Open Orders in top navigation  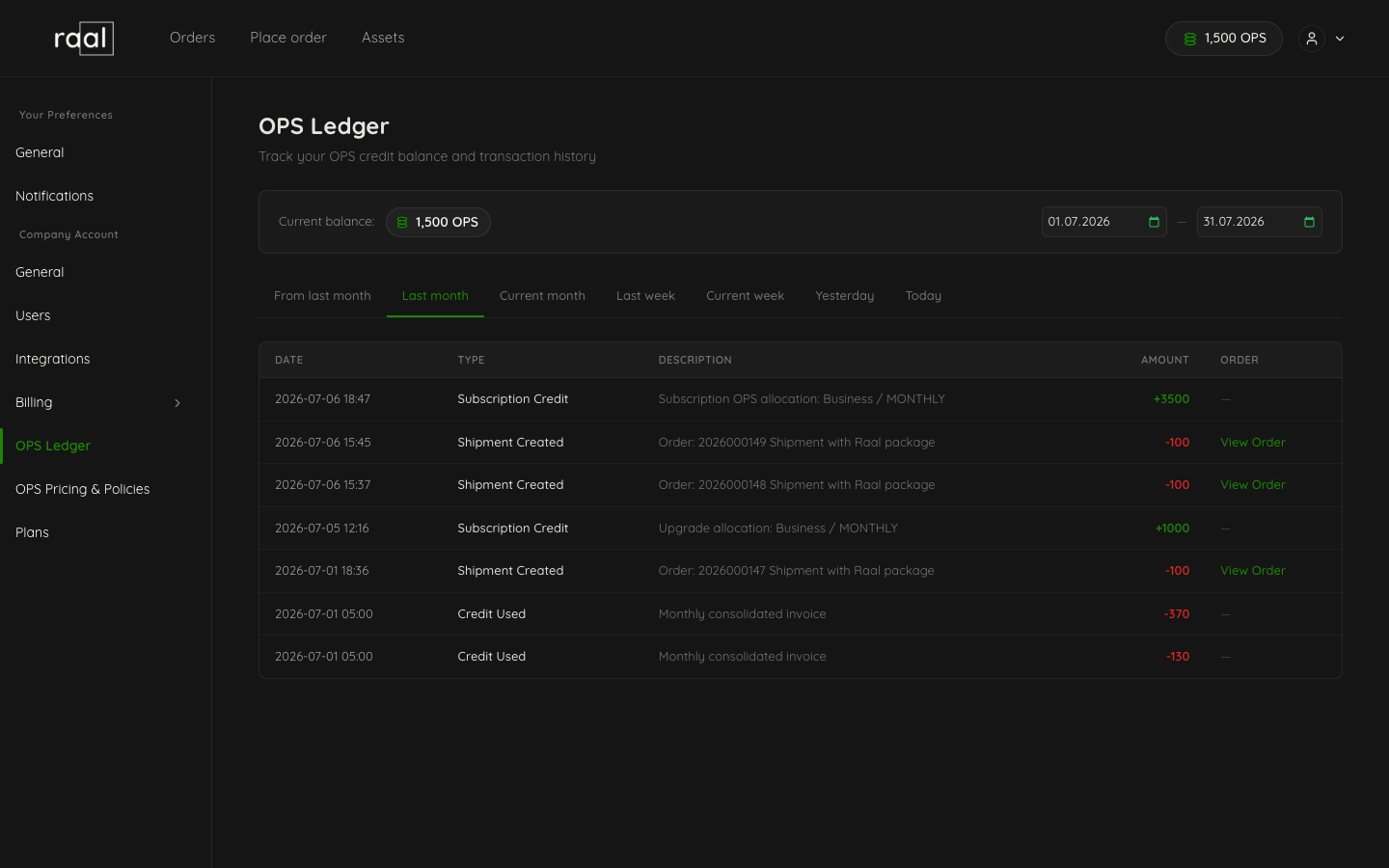pos(192,38)
